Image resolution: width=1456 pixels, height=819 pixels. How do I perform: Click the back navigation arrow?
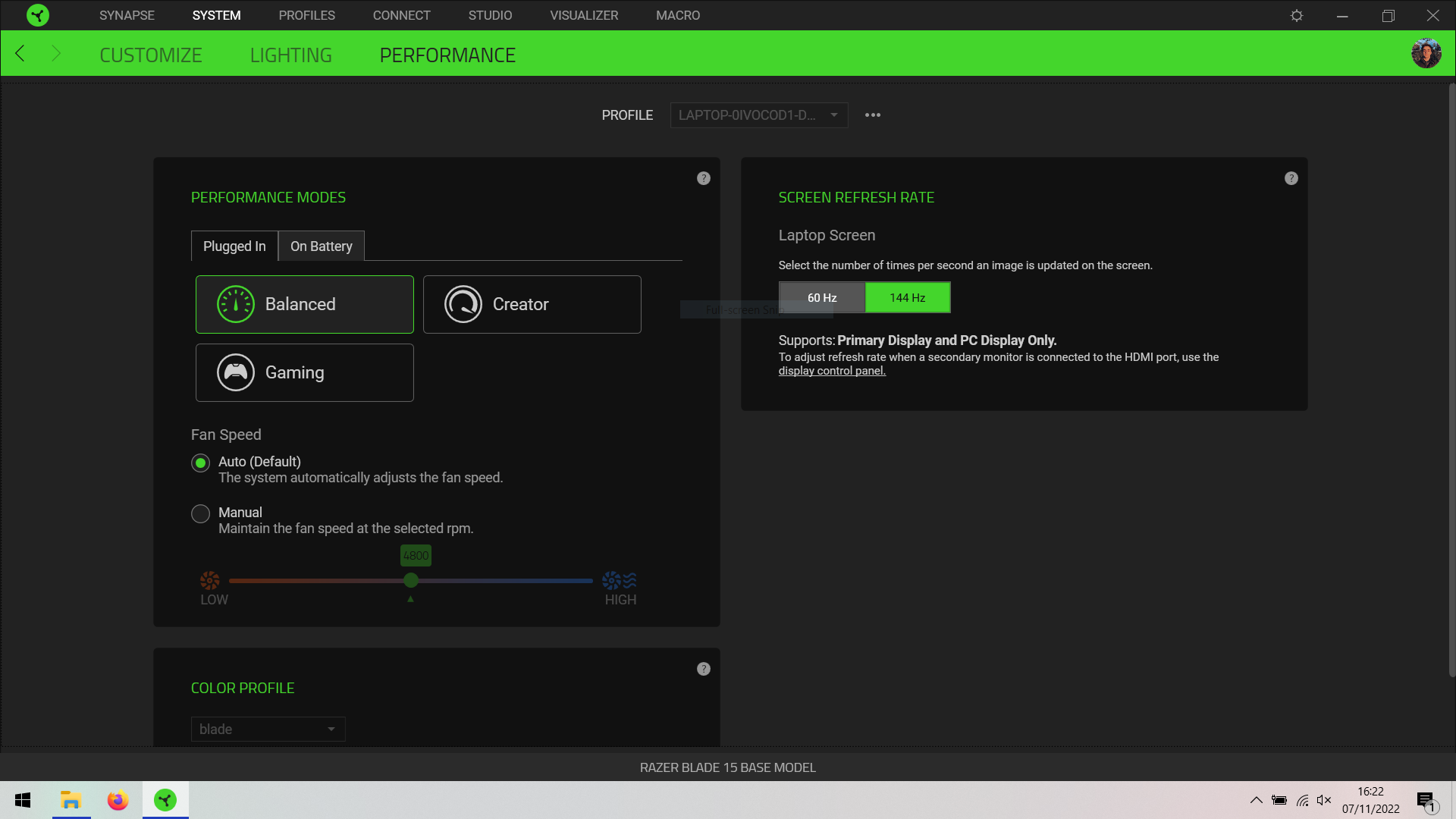pos(20,53)
